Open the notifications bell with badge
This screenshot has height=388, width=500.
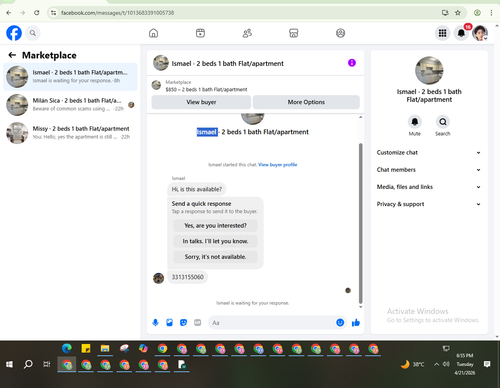pos(461,33)
